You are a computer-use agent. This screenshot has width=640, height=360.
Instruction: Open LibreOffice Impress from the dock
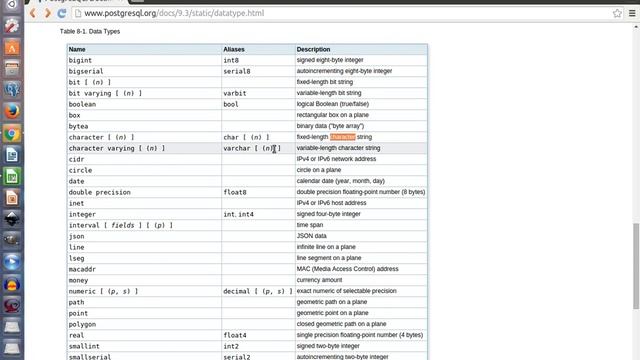coord(11,198)
